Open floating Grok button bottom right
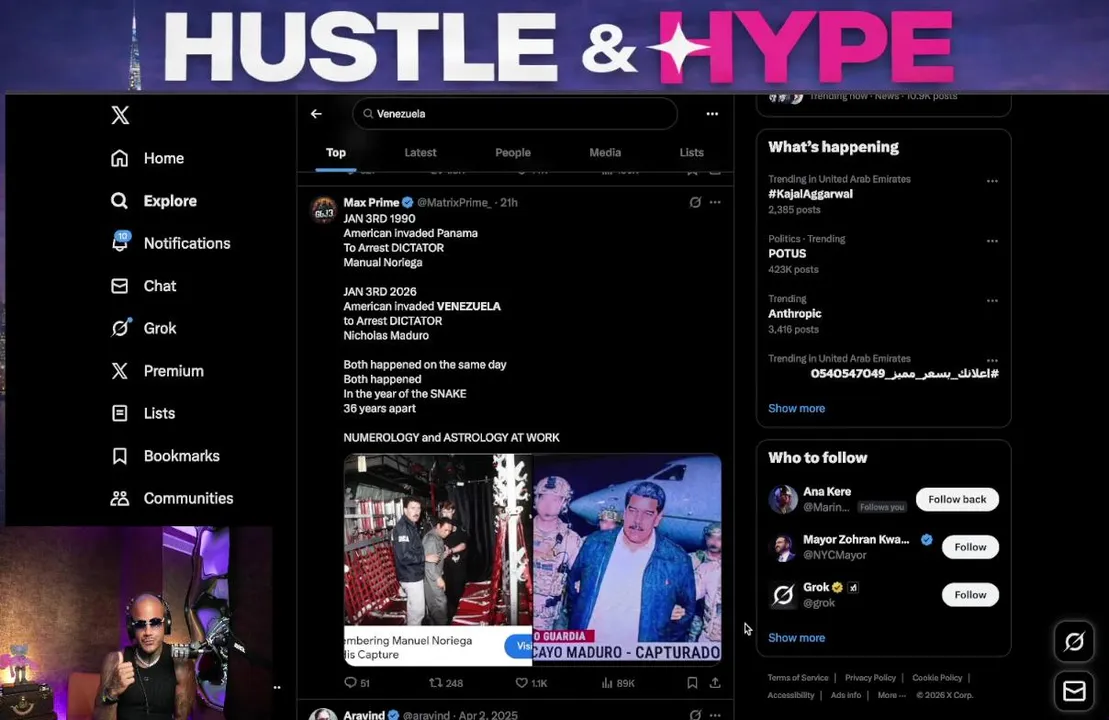 click(x=1074, y=641)
